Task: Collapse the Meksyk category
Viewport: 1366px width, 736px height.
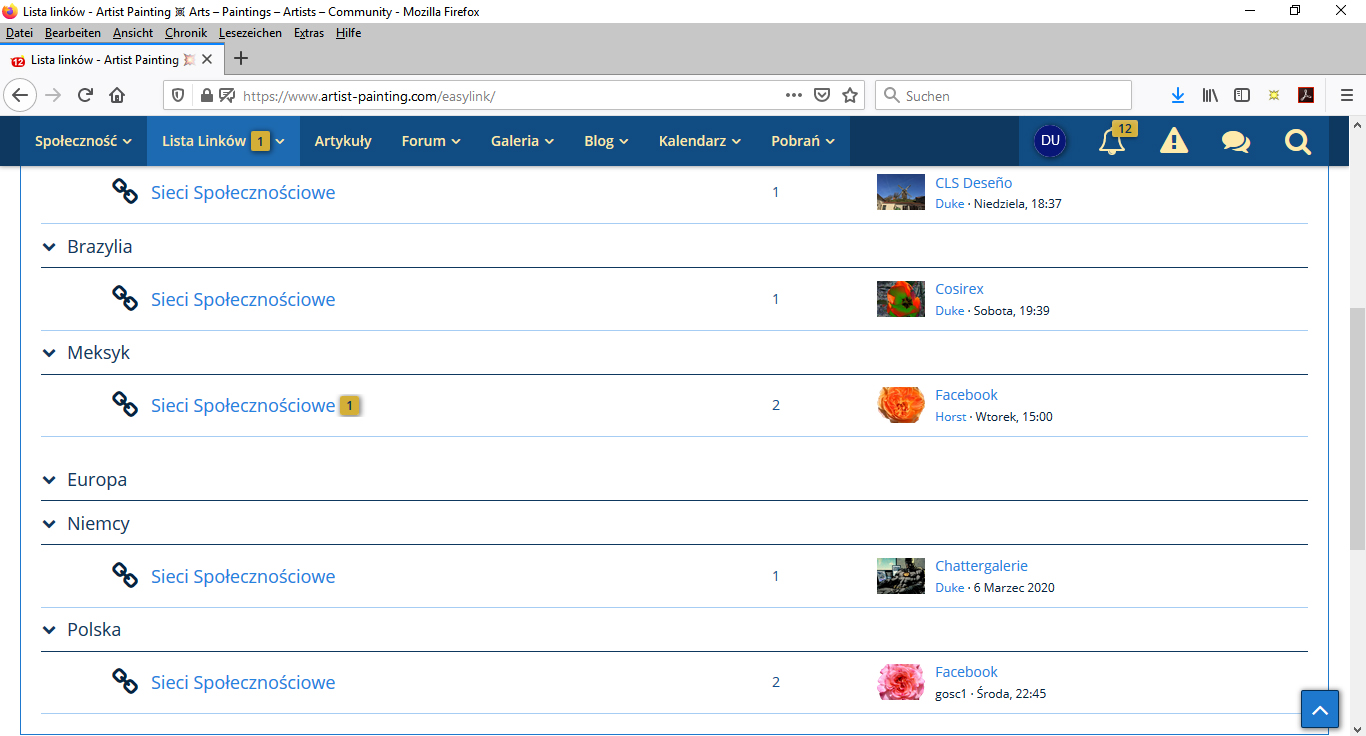Action: click(49, 353)
